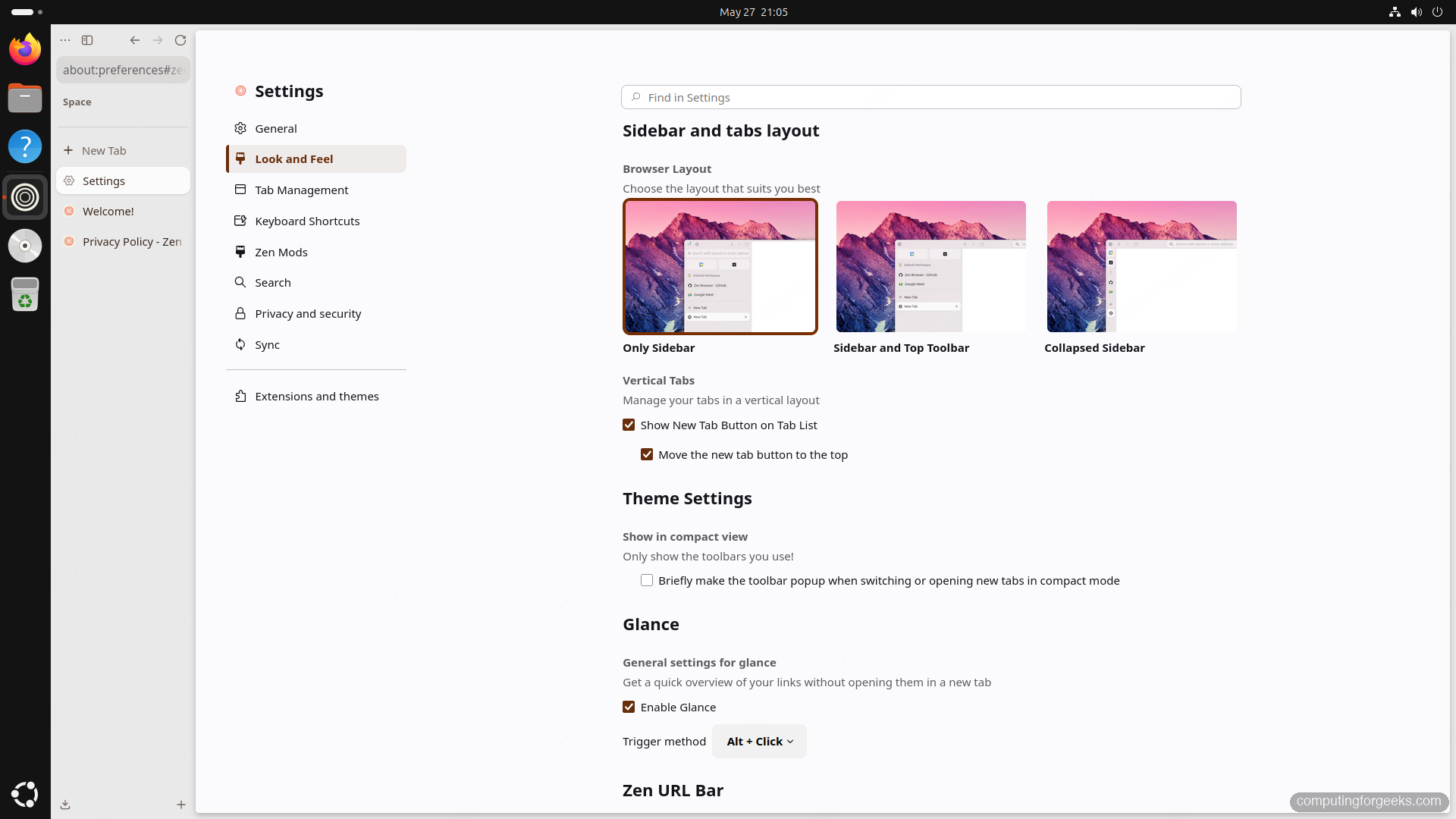Click the plus icon at sidebar bottom
Screen dimensions: 1456x819
click(181, 805)
